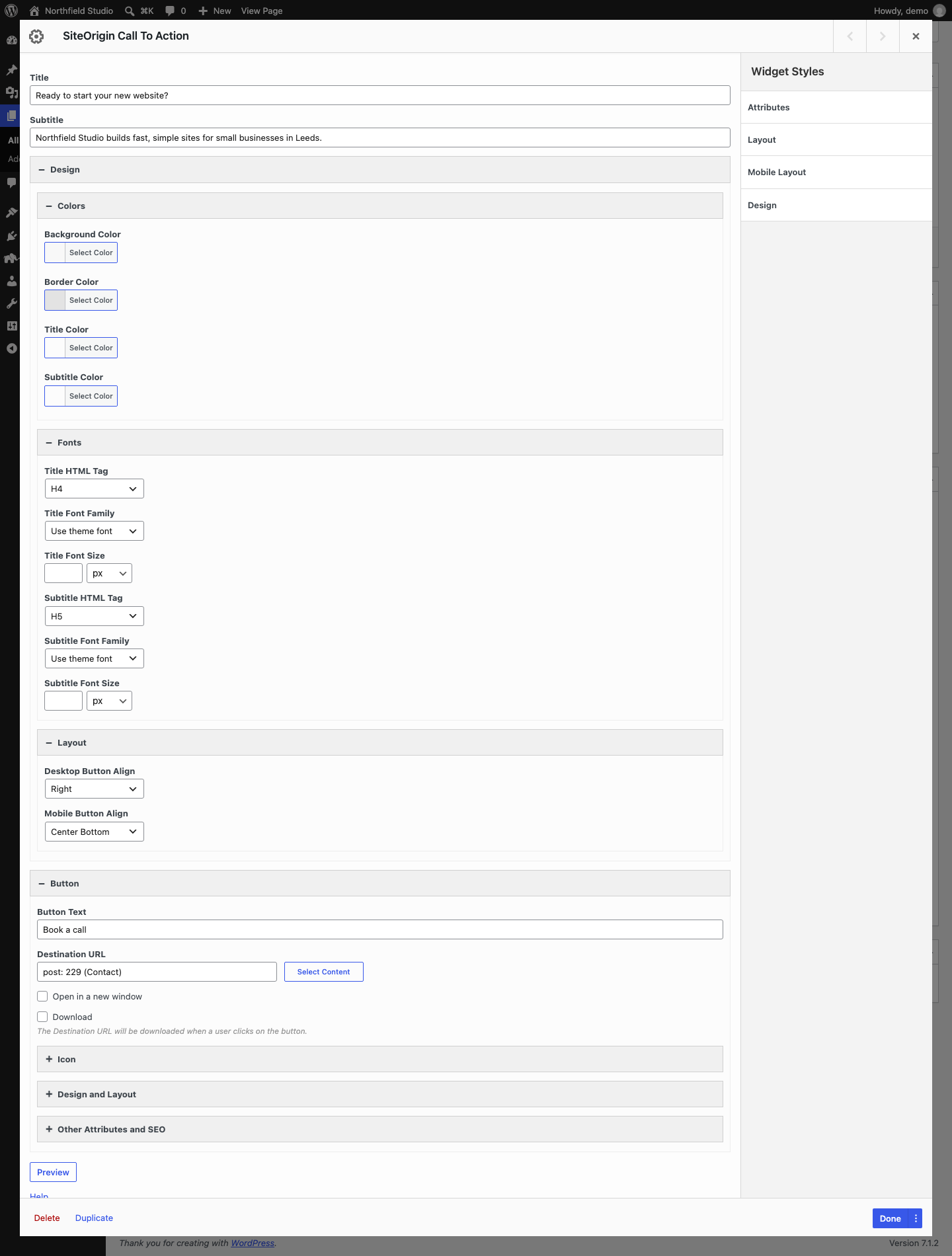Click the demo user avatar in admin bar

click(939, 11)
